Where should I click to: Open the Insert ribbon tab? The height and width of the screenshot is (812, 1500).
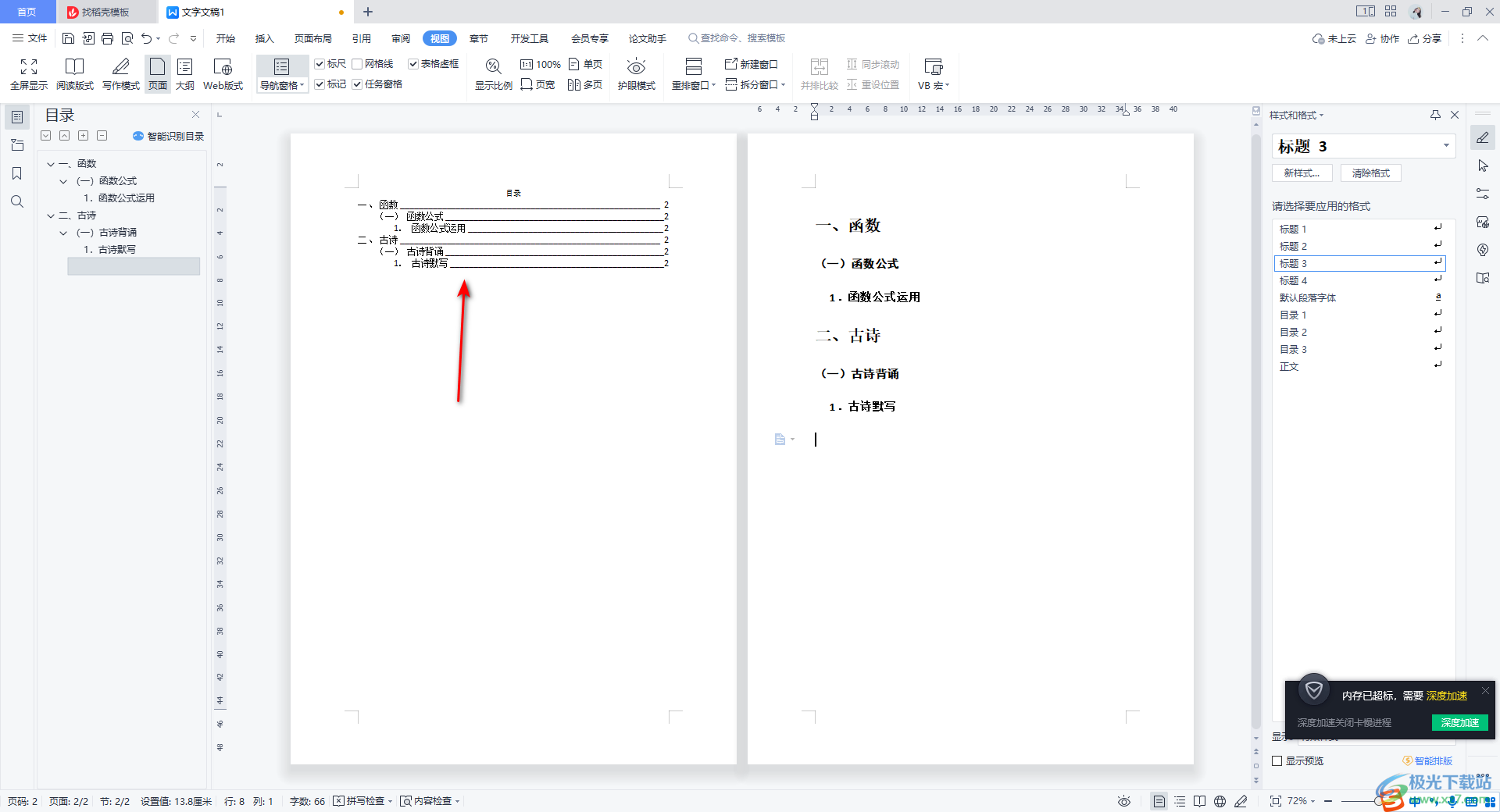(x=264, y=38)
